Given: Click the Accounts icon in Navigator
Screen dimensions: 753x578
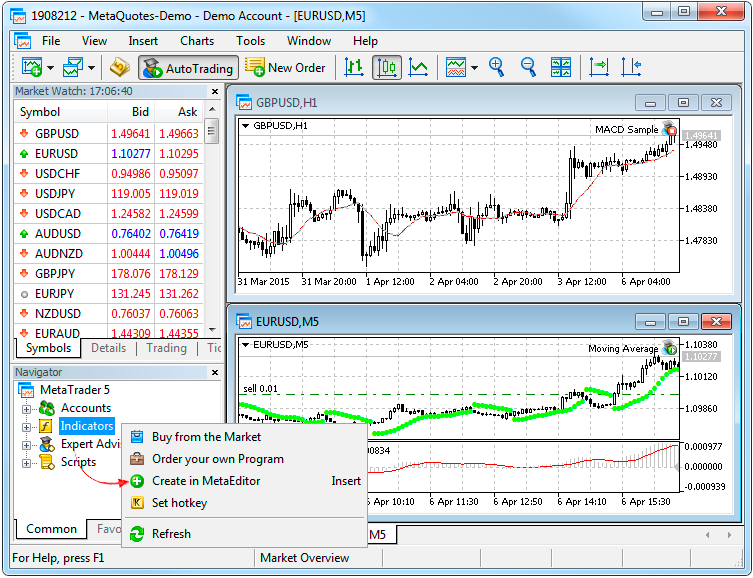Looking at the screenshot, I should tap(47, 409).
